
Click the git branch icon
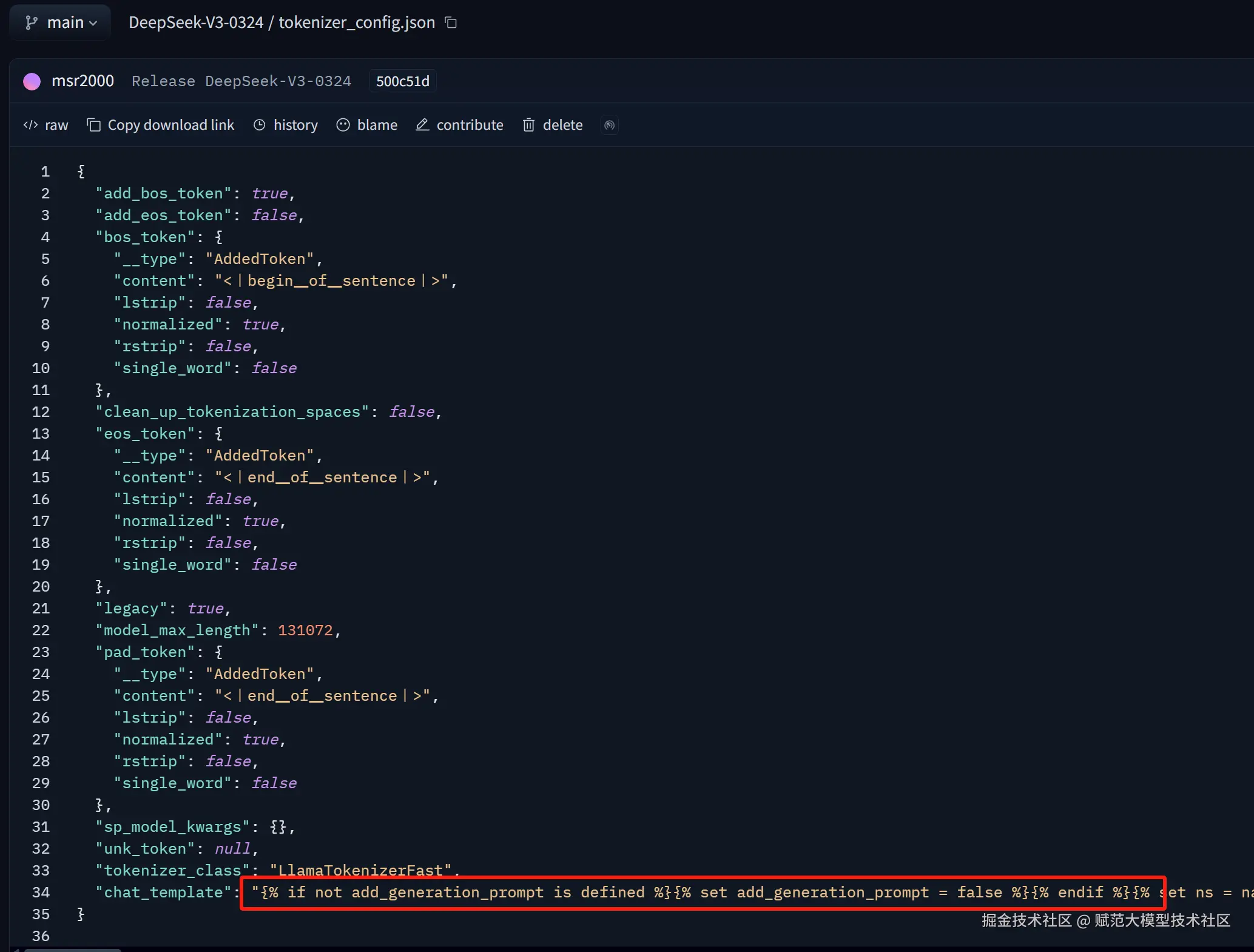tap(31, 23)
